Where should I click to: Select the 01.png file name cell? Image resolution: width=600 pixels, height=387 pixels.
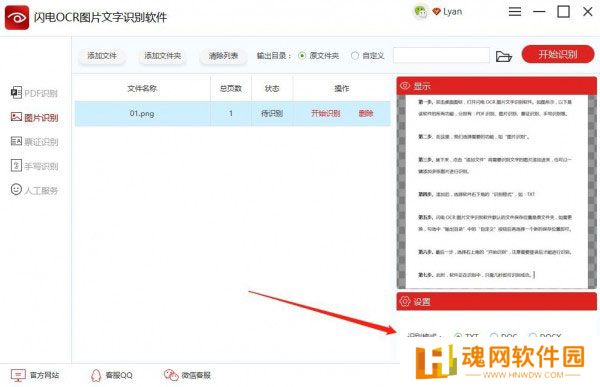(x=142, y=113)
